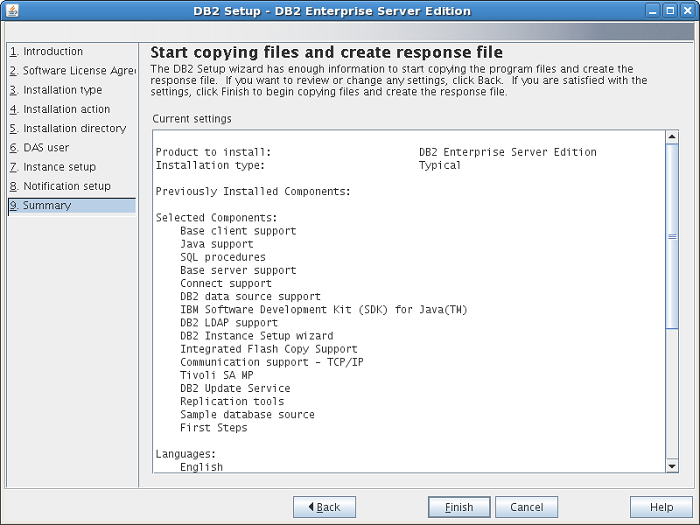Click the scrollbar thumb in Current settings

click(x=672, y=237)
